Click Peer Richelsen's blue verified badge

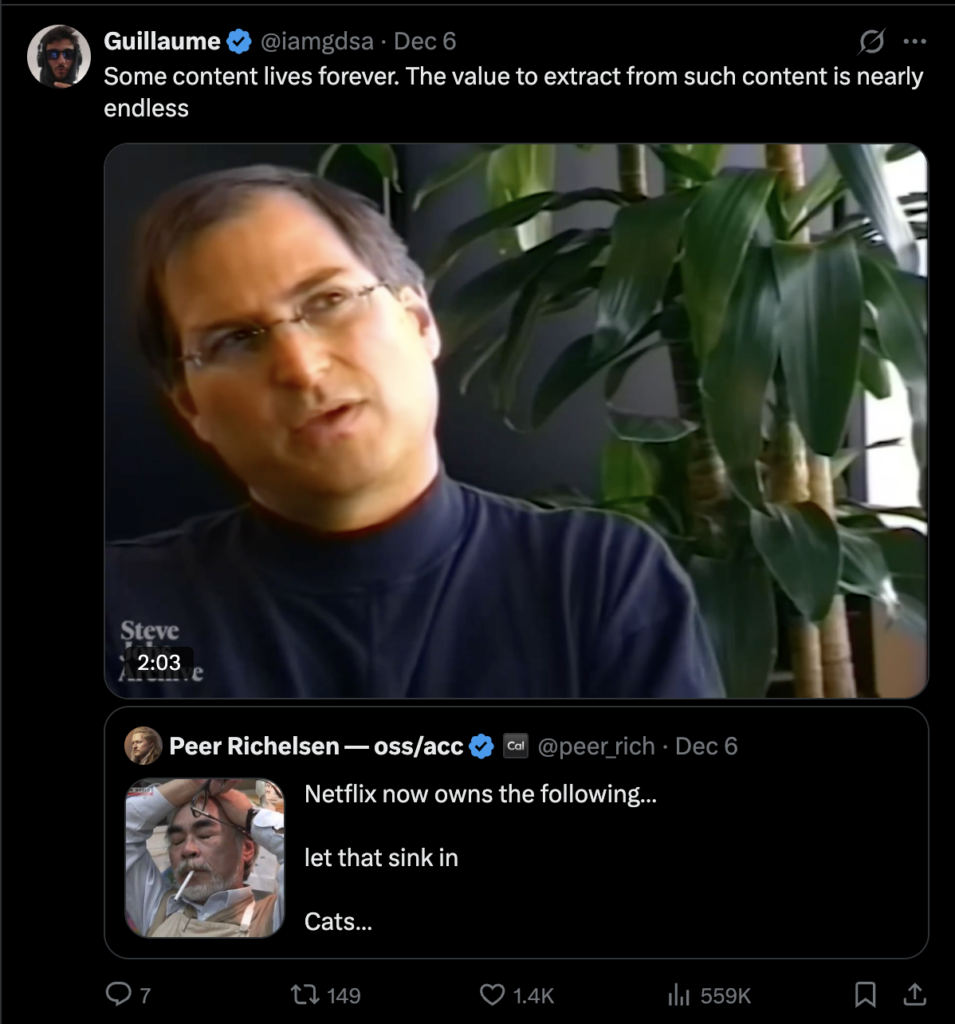click(x=481, y=746)
